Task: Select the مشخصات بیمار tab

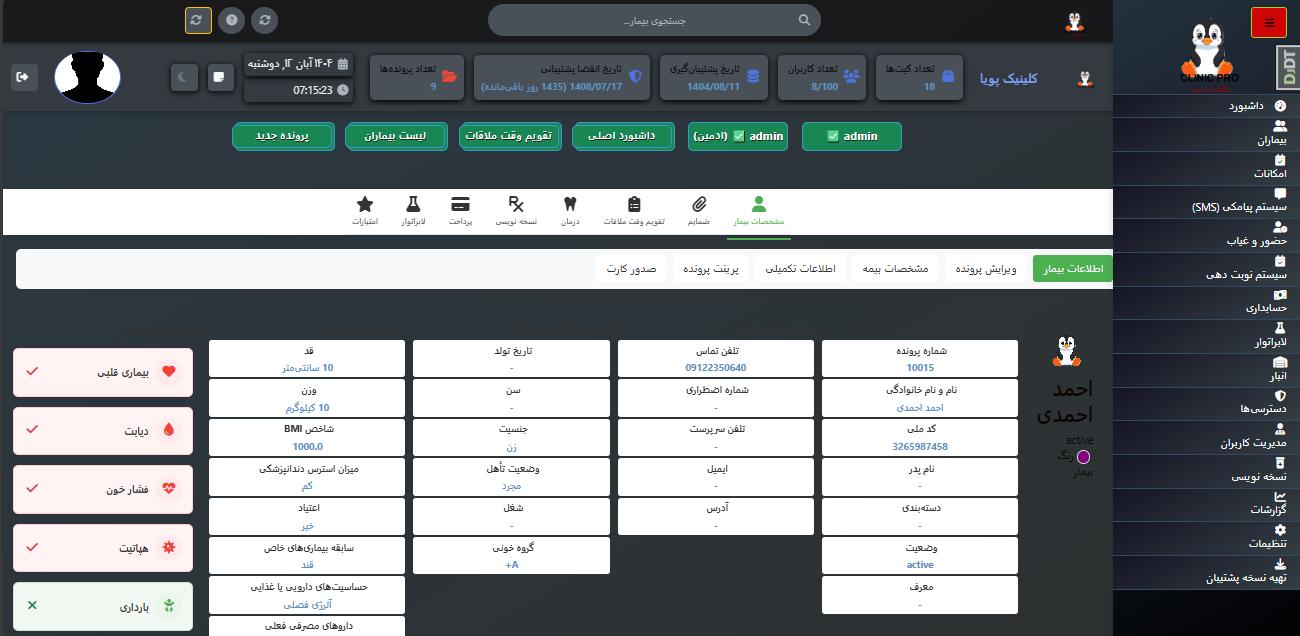Action: pyautogui.click(x=759, y=211)
